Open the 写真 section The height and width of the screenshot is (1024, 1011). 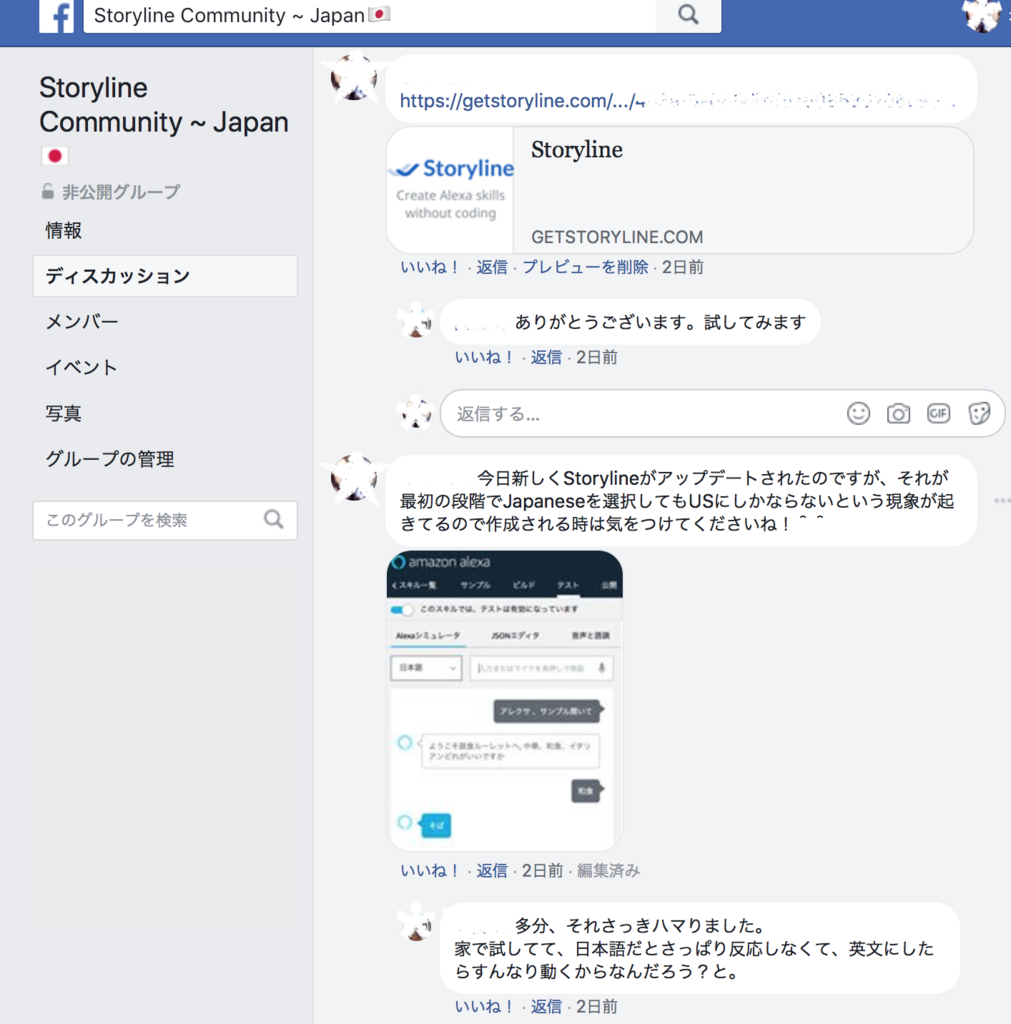point(63,413)
